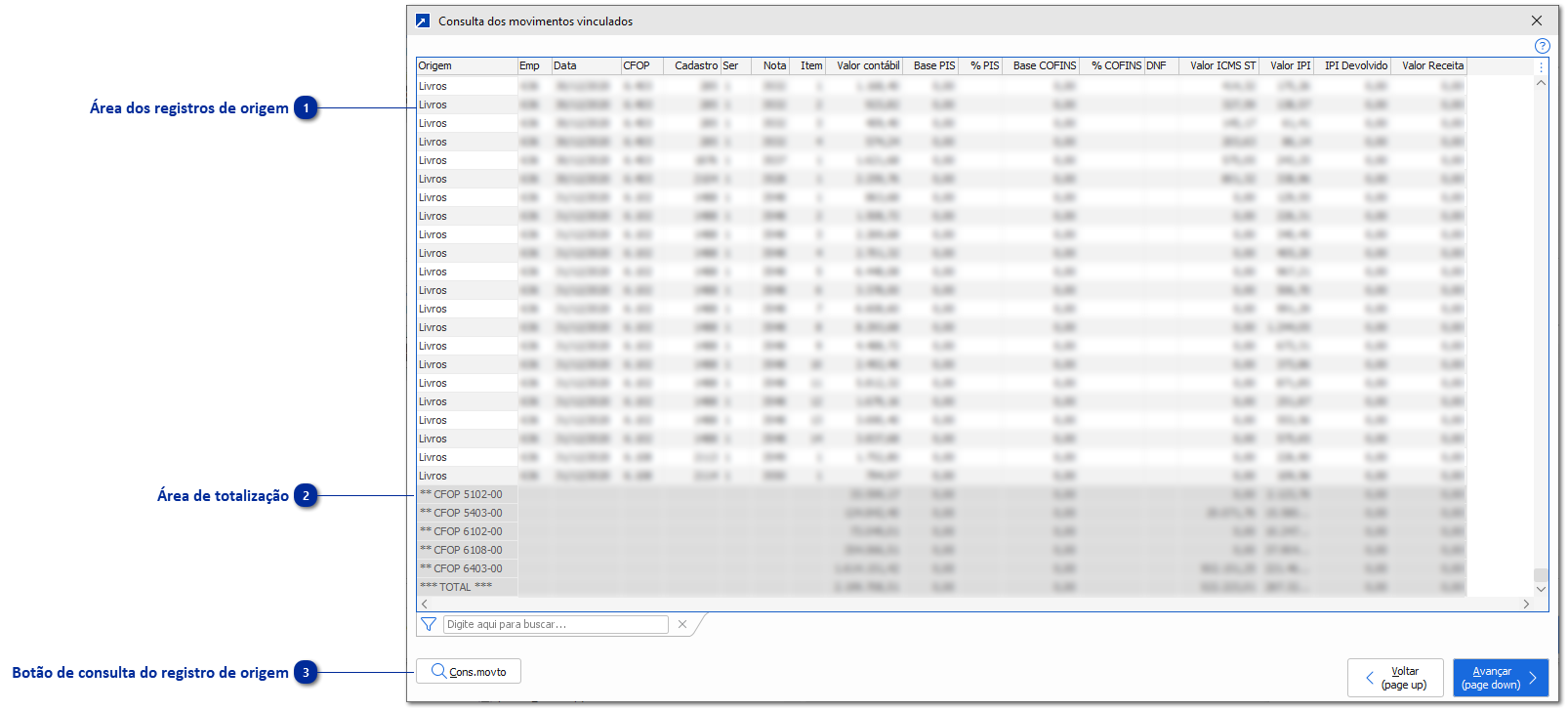Click the grid's scroll left arrow

pyautogui.click(x=424, y=605)
